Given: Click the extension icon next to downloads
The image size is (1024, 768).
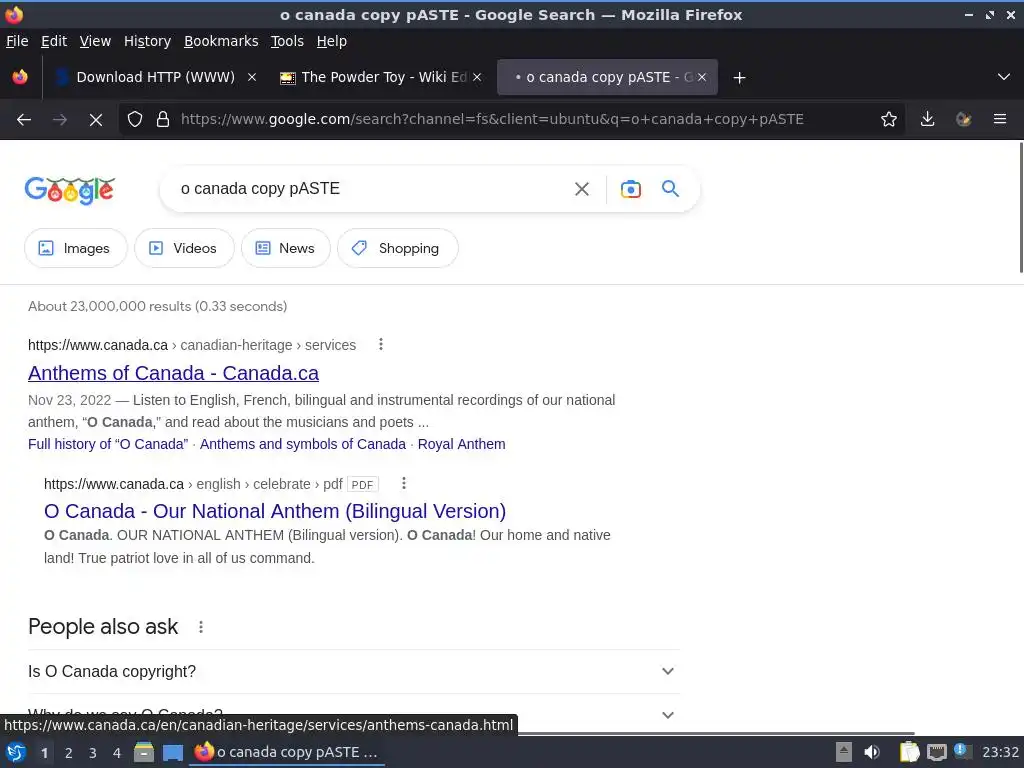Looking at the screenshot, I should coord(963,120).
